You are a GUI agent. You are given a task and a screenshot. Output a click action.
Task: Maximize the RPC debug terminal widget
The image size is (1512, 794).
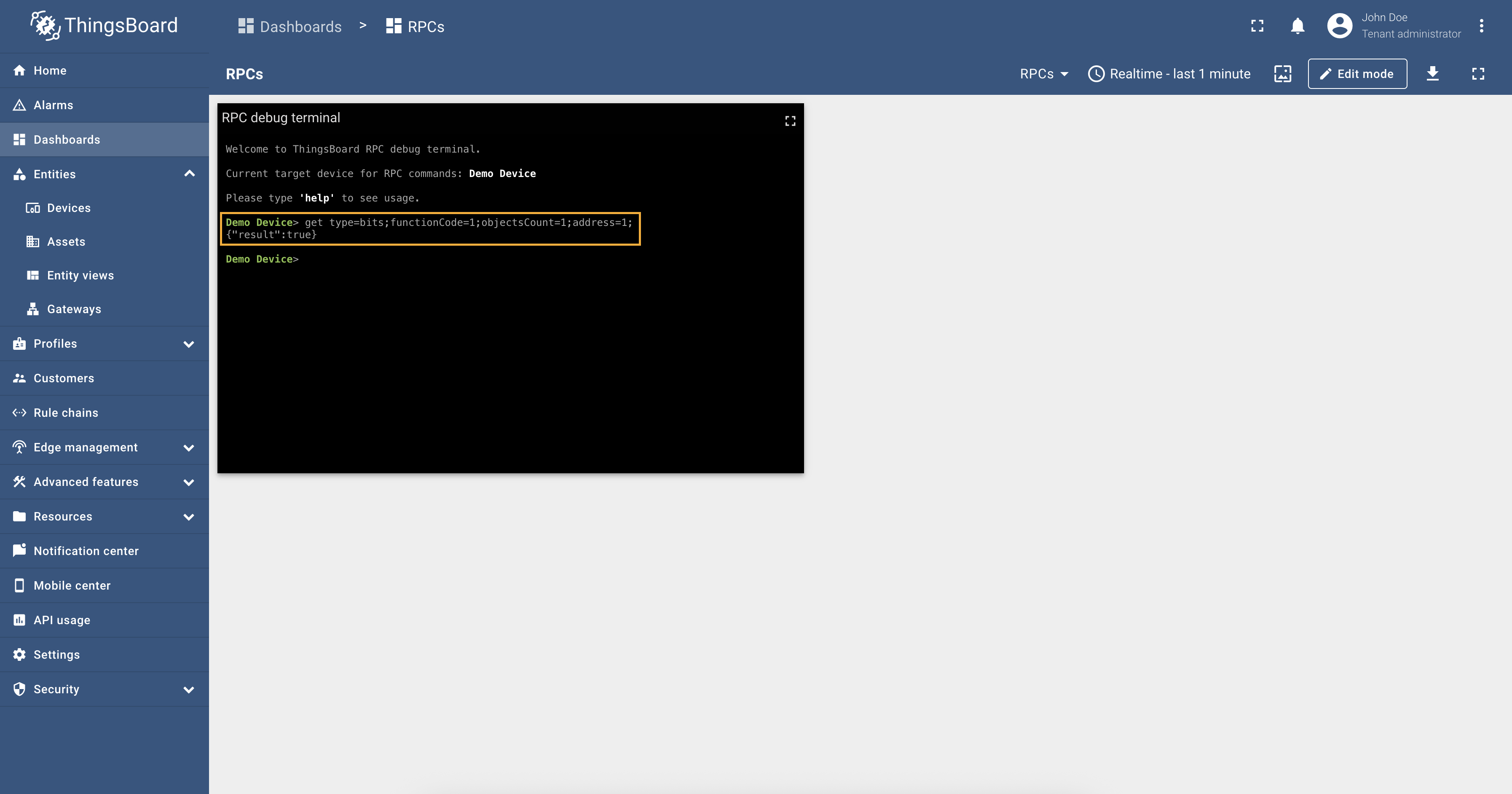[x=790, y=121]
